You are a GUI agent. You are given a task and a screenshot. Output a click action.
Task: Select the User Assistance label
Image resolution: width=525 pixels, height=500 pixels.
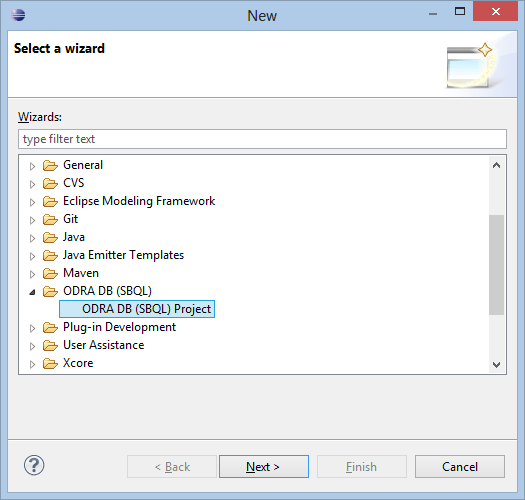click(104, 345)
